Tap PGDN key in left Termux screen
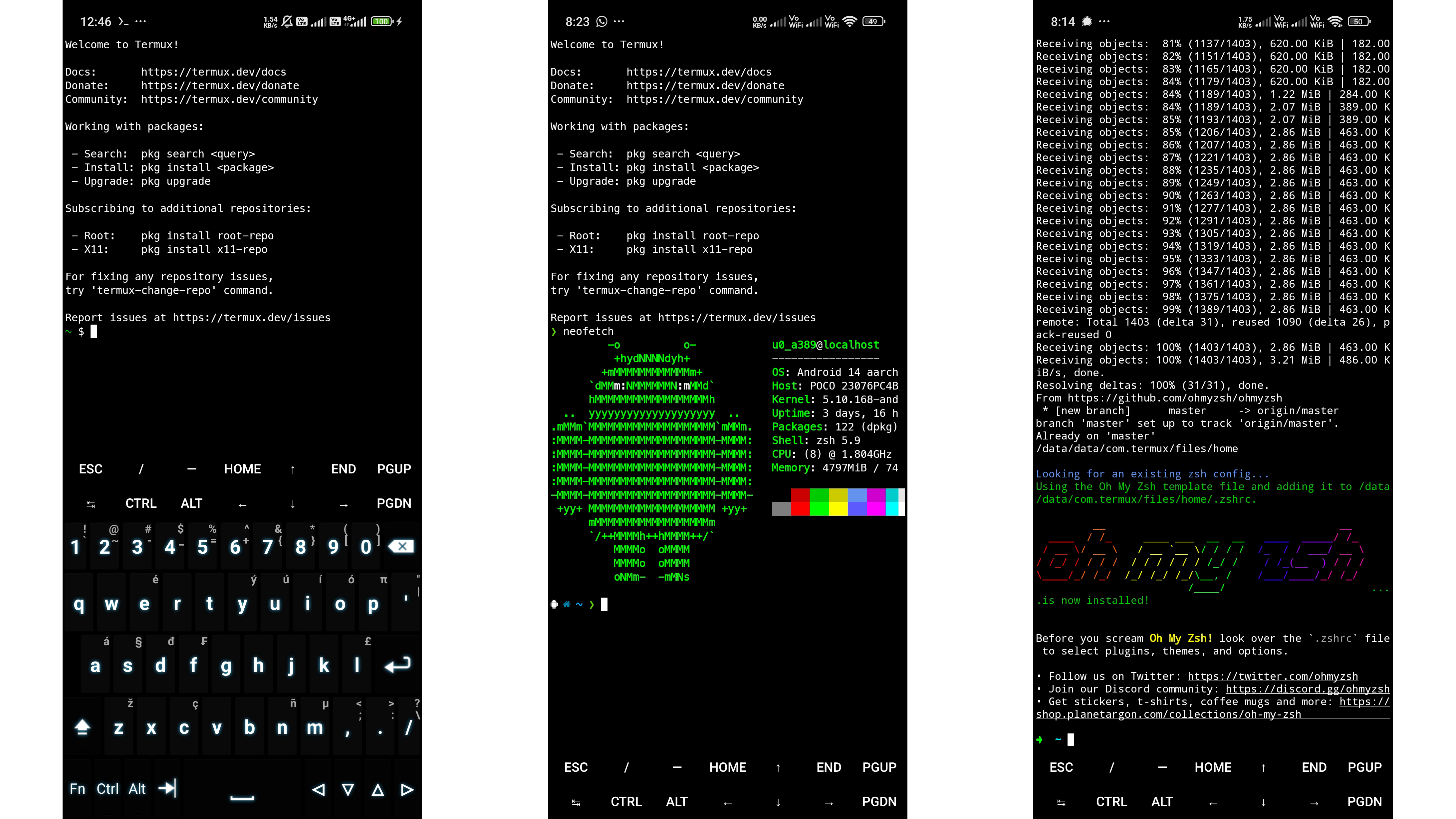Screen dimensions: 1456x819 tap(394, 504)
